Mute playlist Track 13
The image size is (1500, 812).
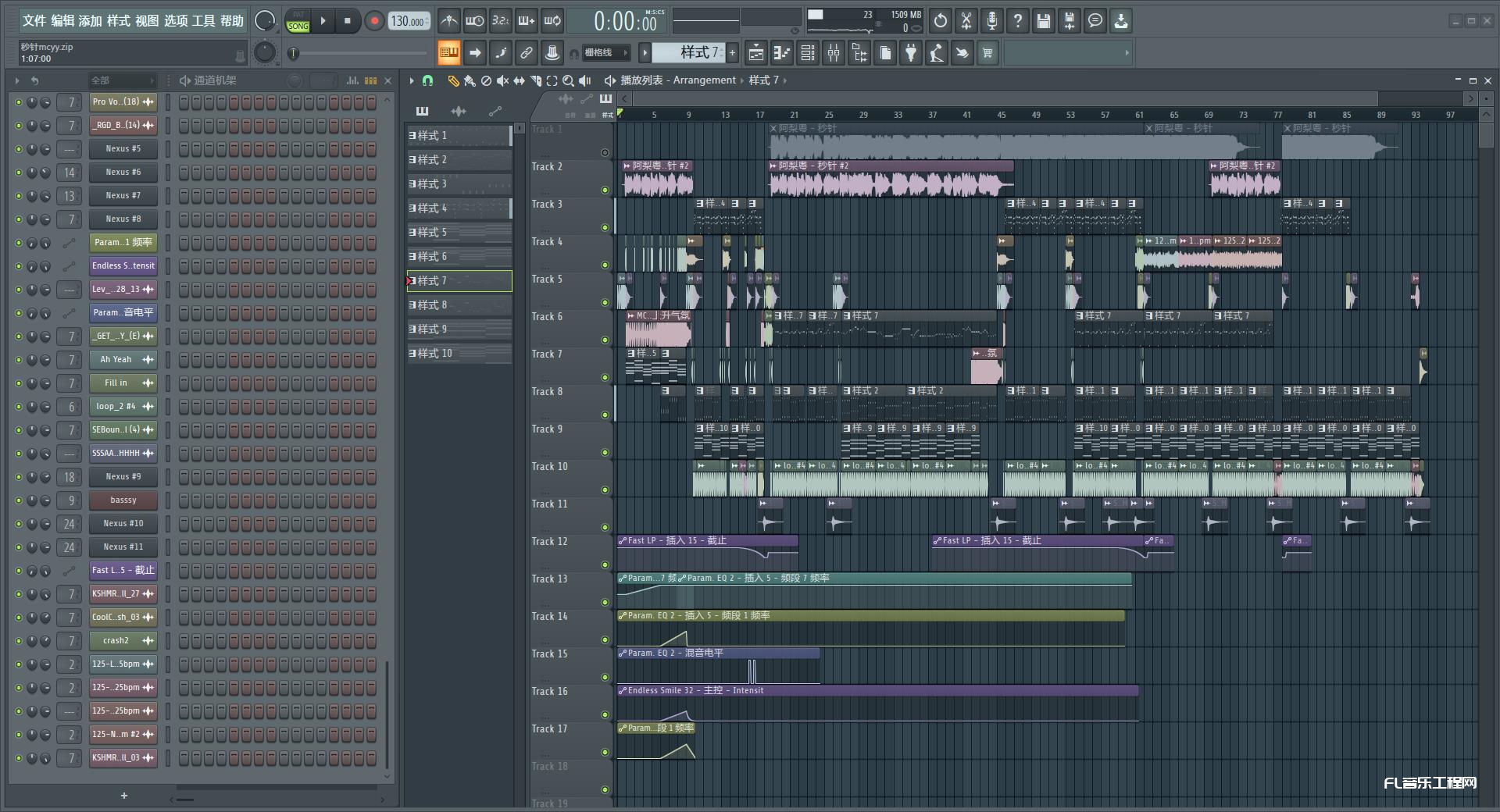605,603
